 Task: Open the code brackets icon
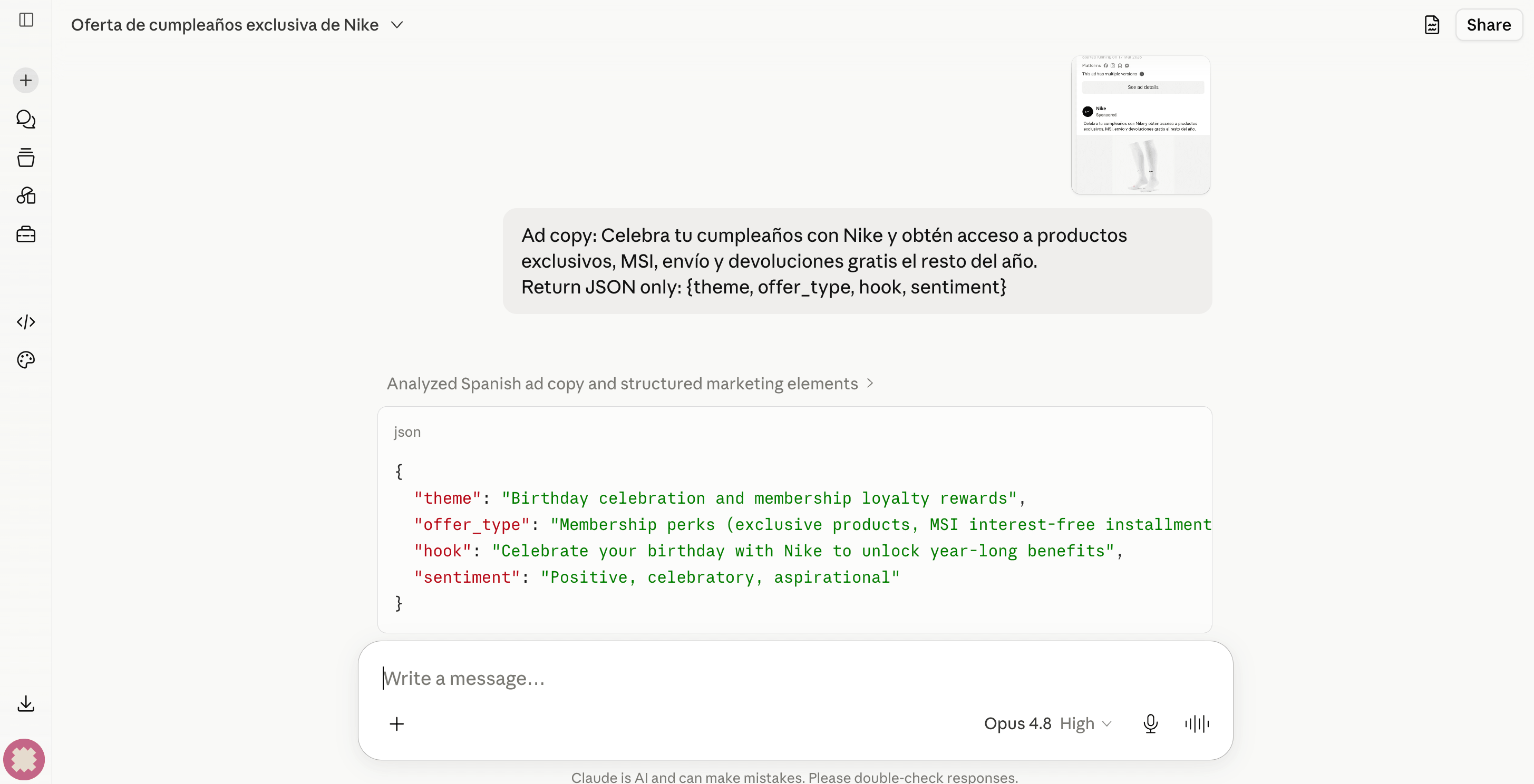[x=26, y=322]
